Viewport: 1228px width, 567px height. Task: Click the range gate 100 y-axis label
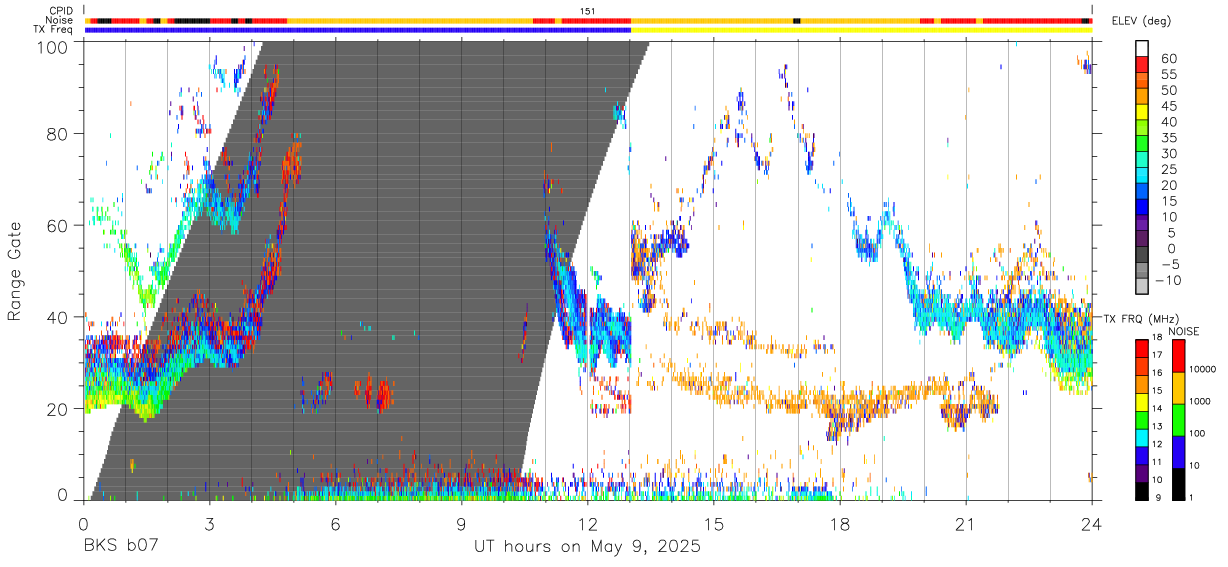55,47
